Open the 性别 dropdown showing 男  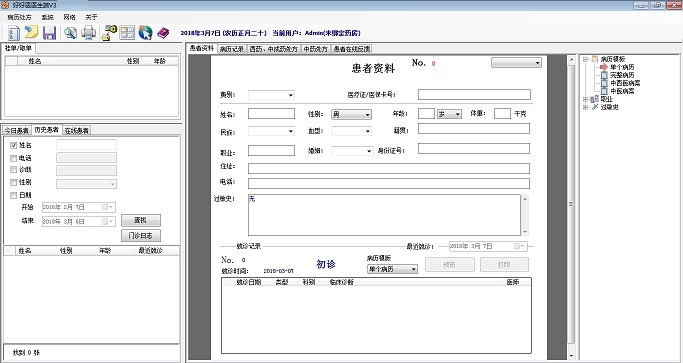click(352, 114)
